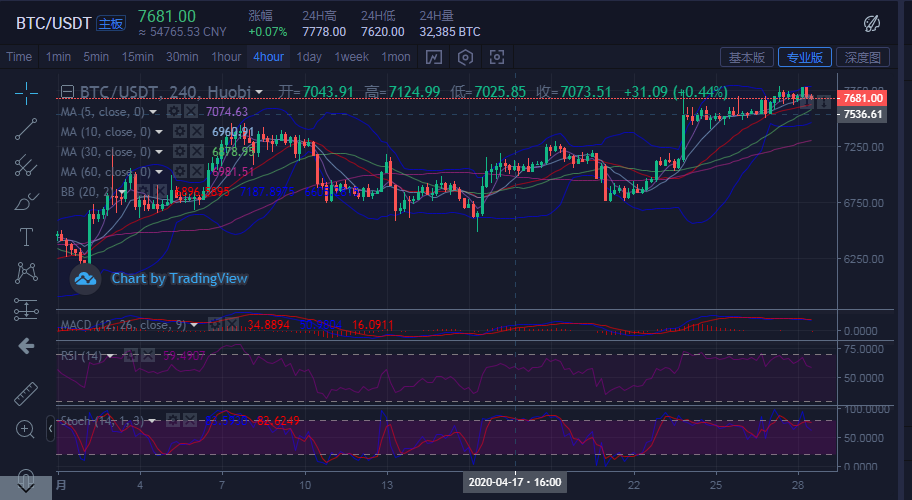
Task: Switch to 15min interval
Action: (x=138, y=57)
